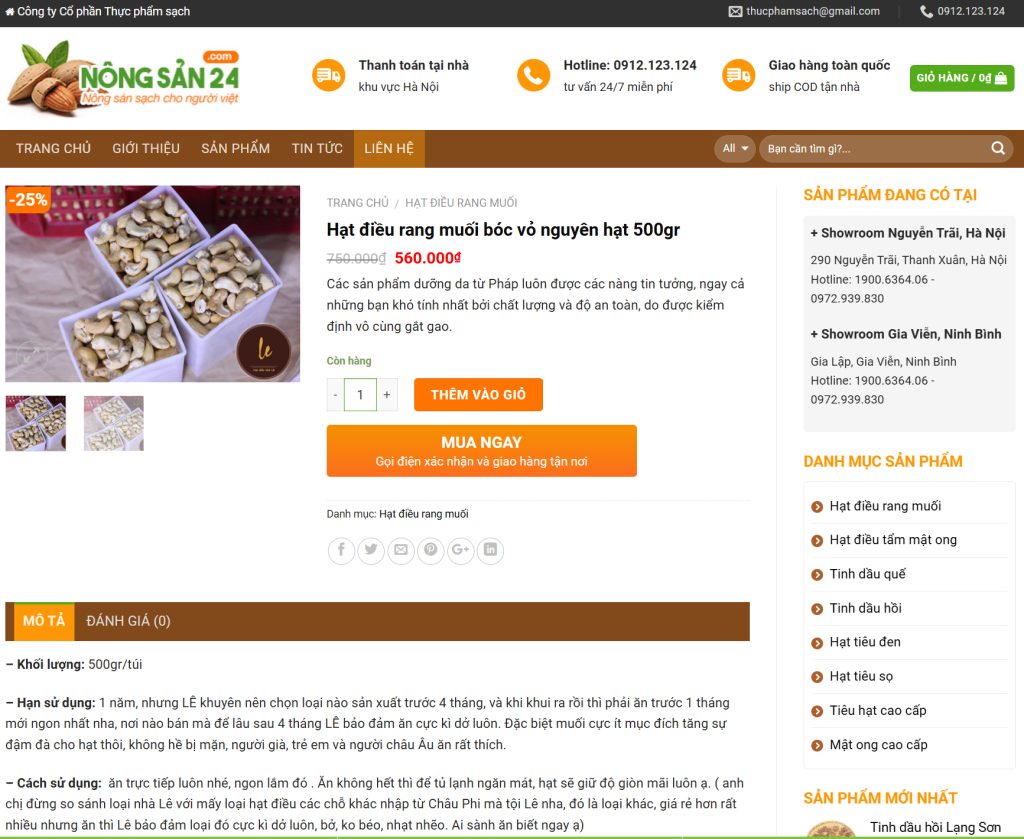Share product via Twitter icon
Image resolution: width=1024 pixels, height=839 pixels.
tap(371, 550)
